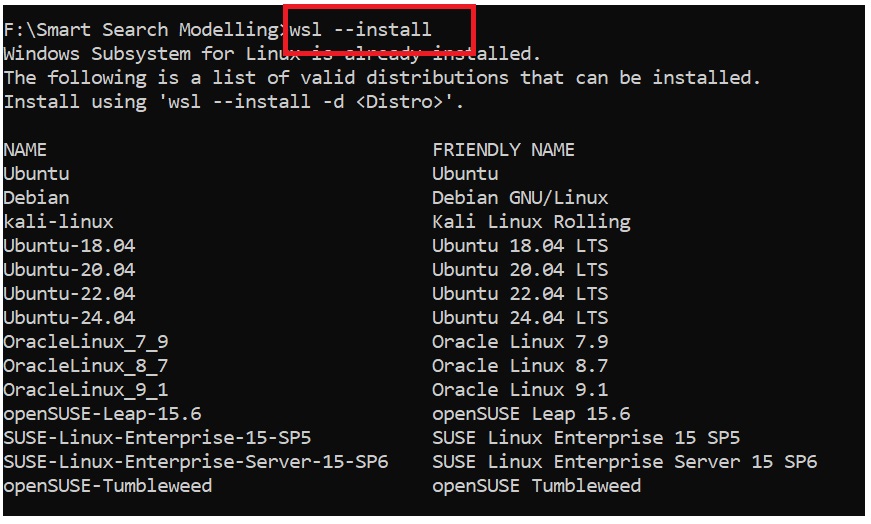Click SUSE-Linux-Enterprise-Server-15-SP6 name
This screenshot has width=871, height=524.
click(x=195, y=461)
